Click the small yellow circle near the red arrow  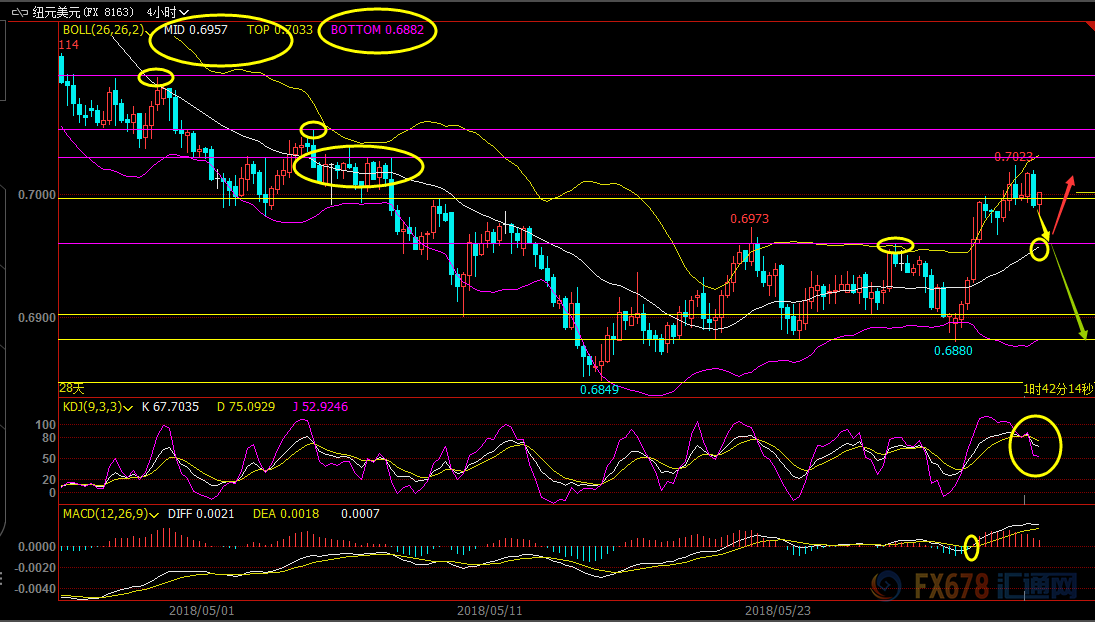point(1039,249)
